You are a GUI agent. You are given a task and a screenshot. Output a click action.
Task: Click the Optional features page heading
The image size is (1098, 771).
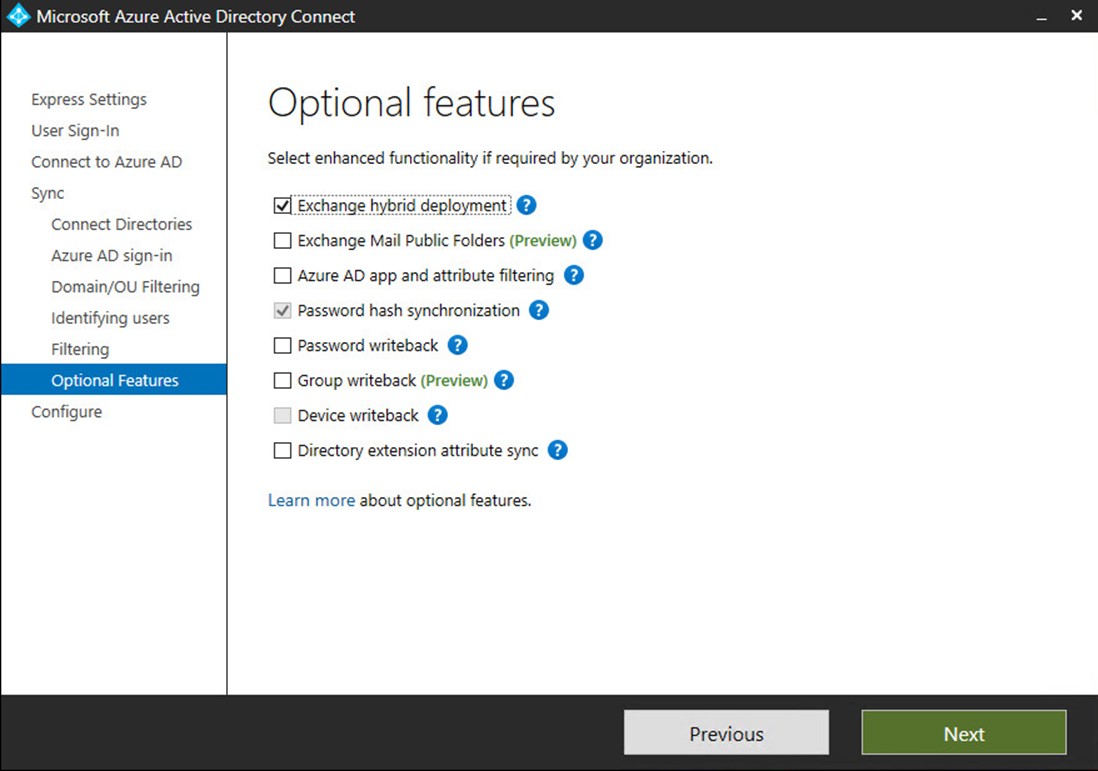411,104
